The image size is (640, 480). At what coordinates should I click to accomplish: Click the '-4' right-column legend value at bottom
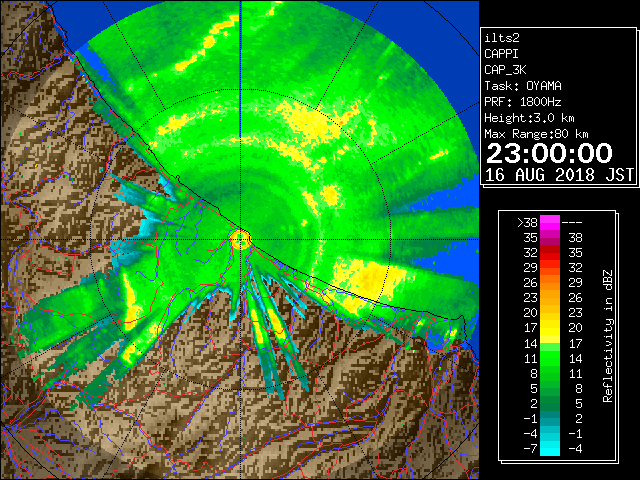point(575,449)
